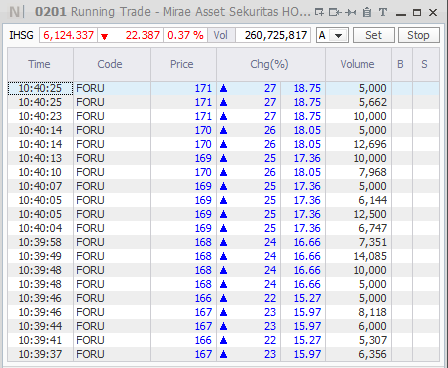Click volume 12,500 in the list
This screenshot has width=448, height=368.
[x=370, y=214]
